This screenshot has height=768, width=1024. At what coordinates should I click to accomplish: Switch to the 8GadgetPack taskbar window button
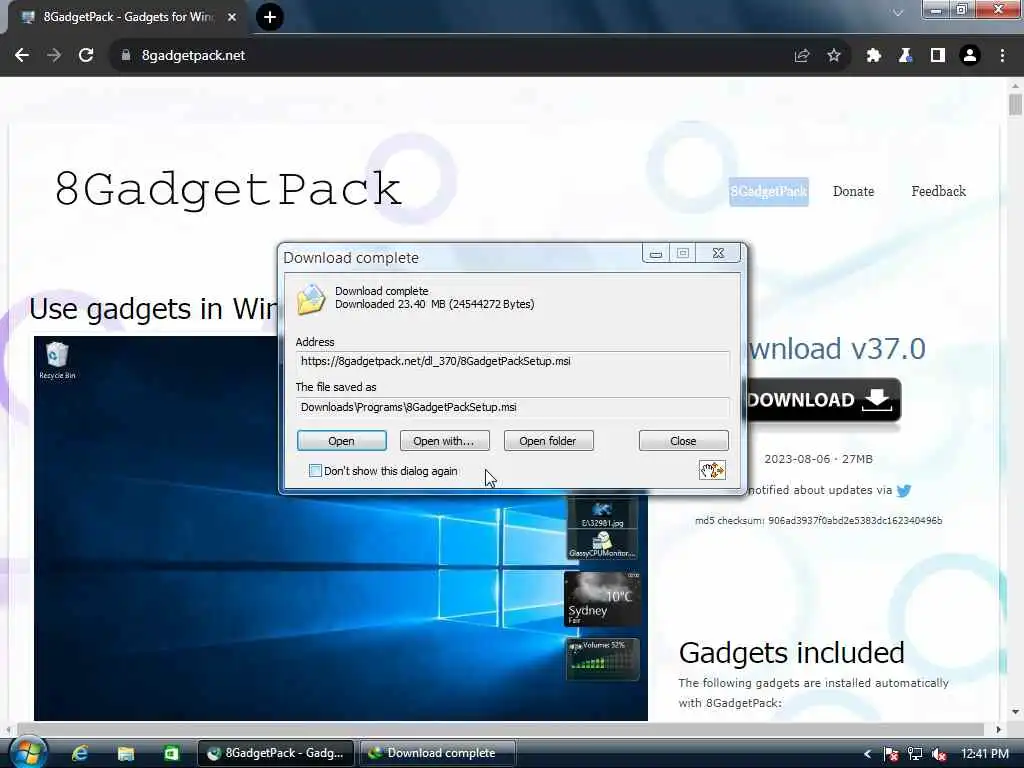click(x=276, y=753)
